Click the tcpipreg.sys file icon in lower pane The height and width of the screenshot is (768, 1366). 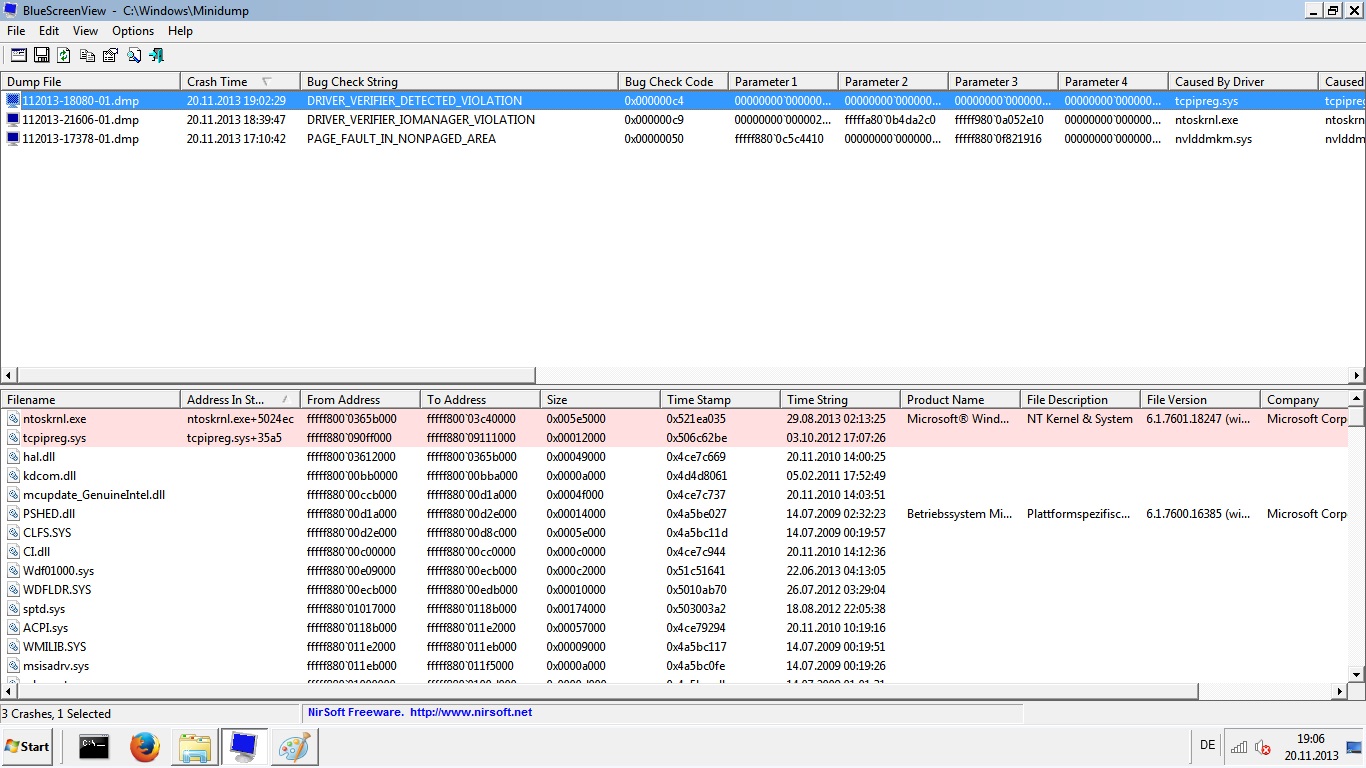point(14,438)
